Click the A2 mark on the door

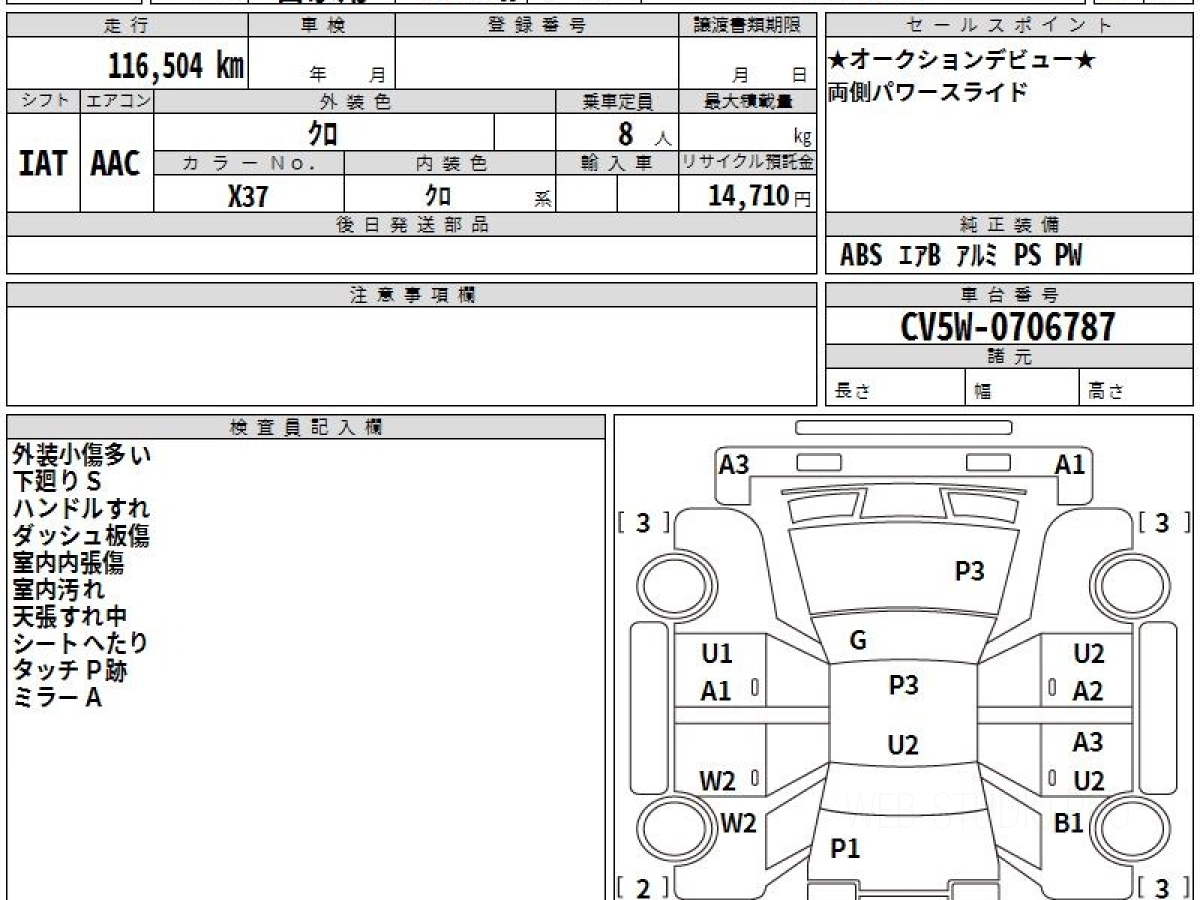coord(1088,691)
